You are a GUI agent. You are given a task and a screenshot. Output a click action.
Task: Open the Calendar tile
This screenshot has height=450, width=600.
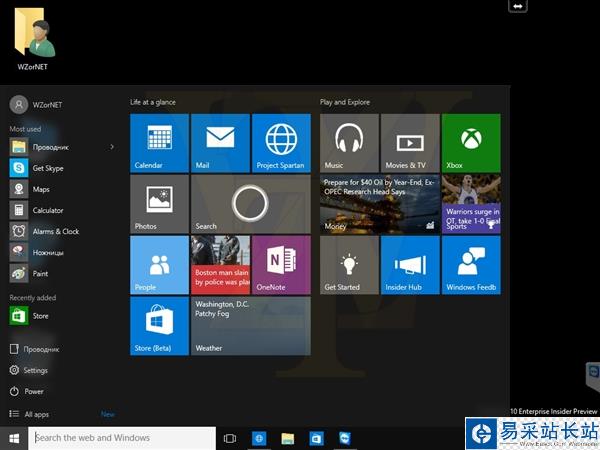pos(159,143)
